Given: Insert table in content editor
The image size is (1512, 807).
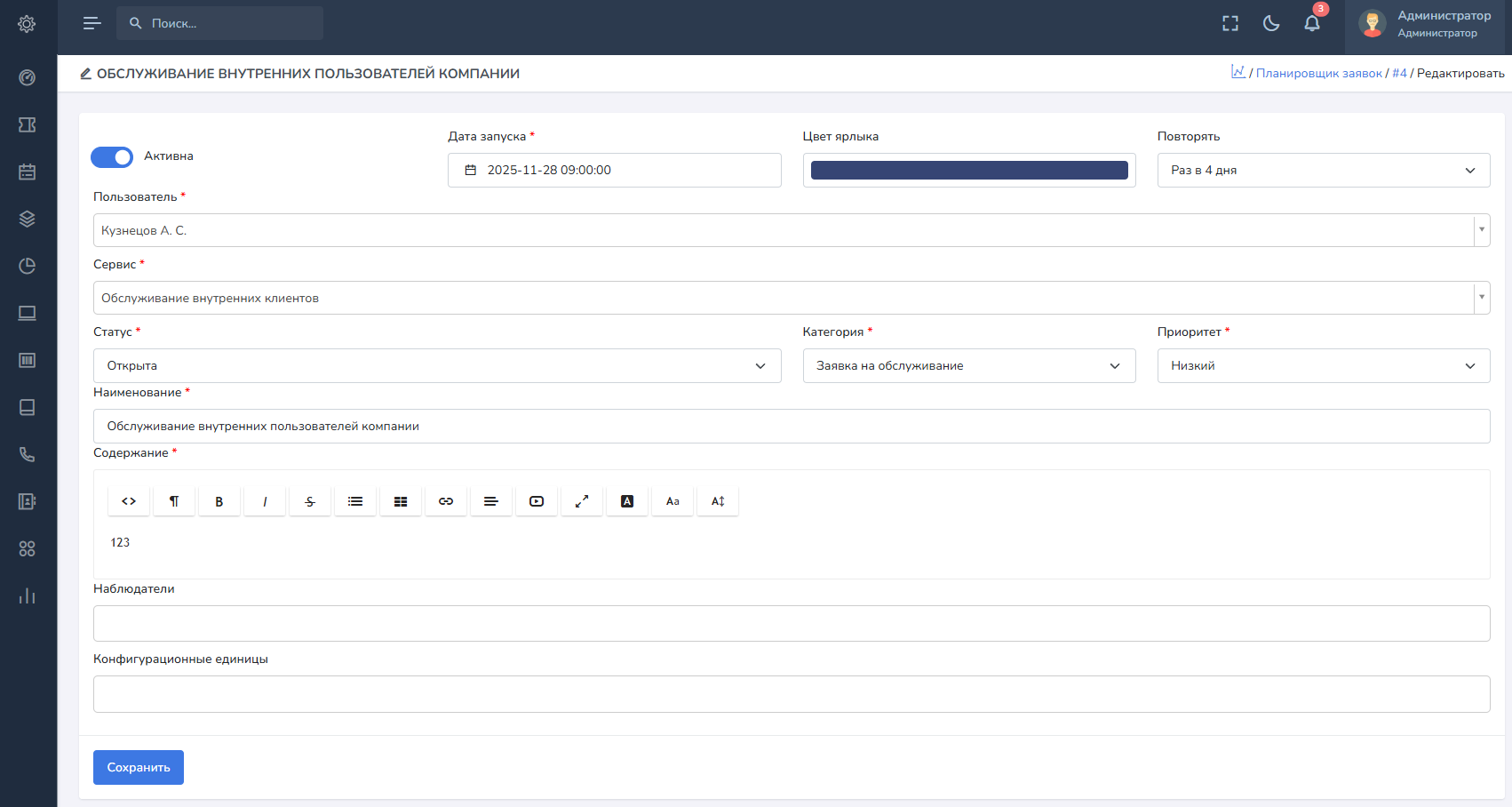Looking at the screenshot, I should pos(401,501).
